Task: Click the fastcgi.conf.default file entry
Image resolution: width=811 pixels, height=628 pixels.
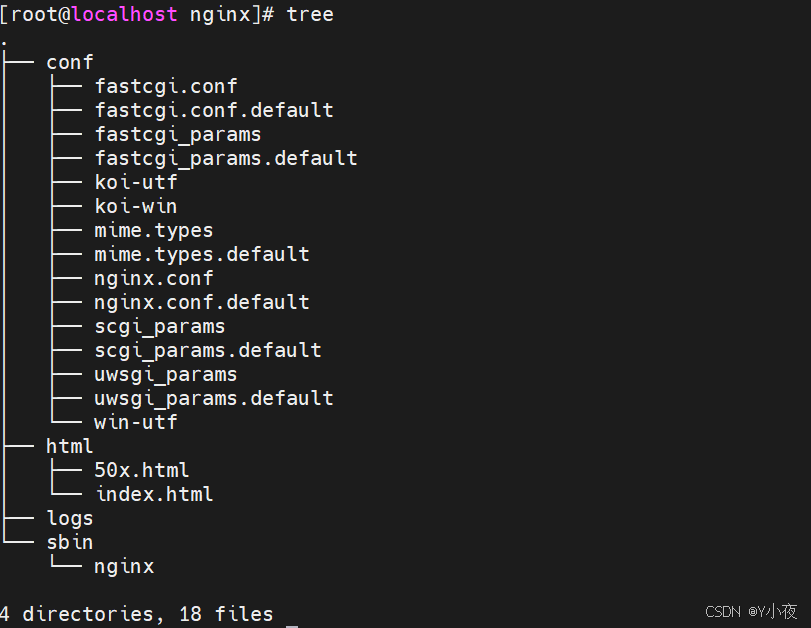Action: [214, 110]
